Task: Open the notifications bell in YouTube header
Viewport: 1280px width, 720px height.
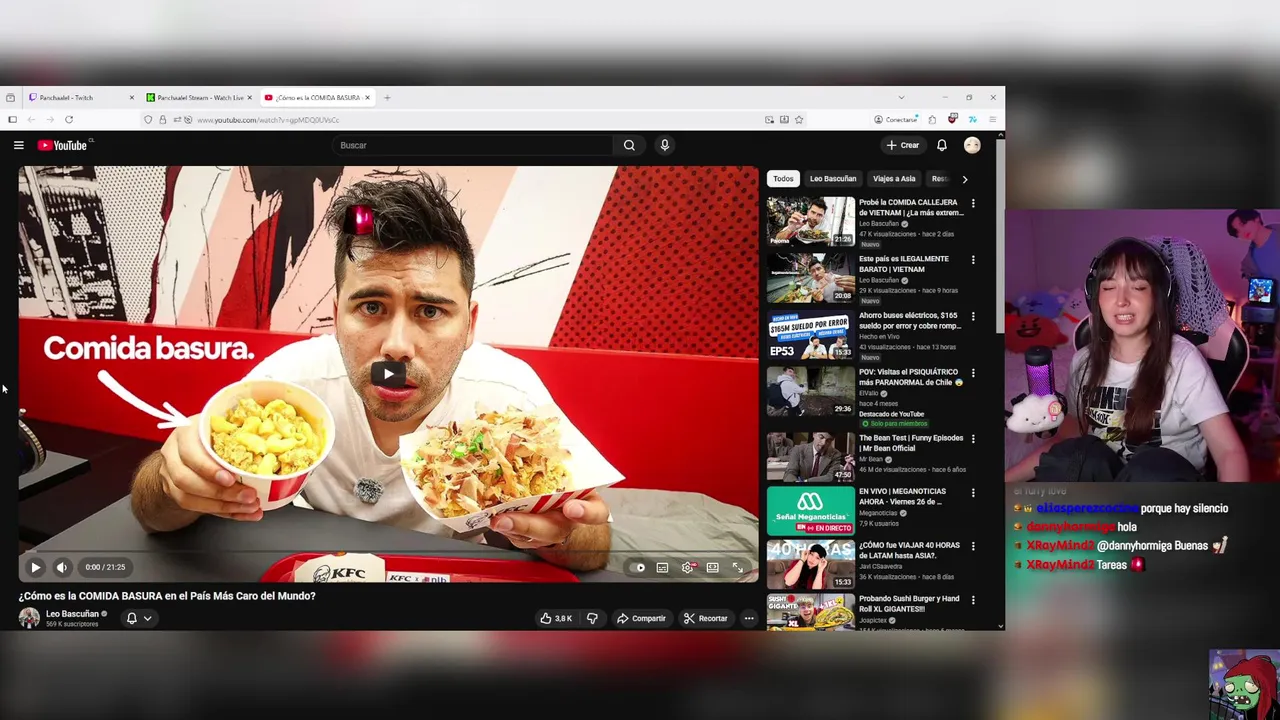Action: coord(941,145)
